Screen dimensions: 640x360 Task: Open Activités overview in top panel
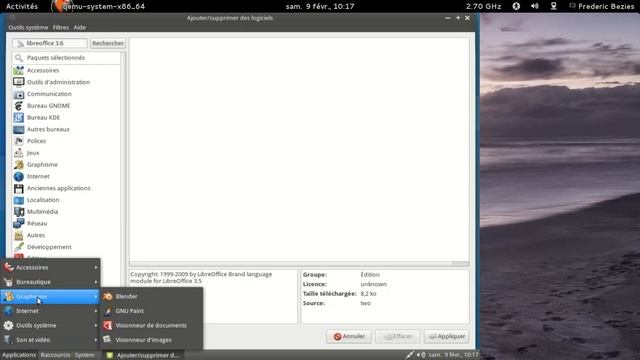coord(22,6)
